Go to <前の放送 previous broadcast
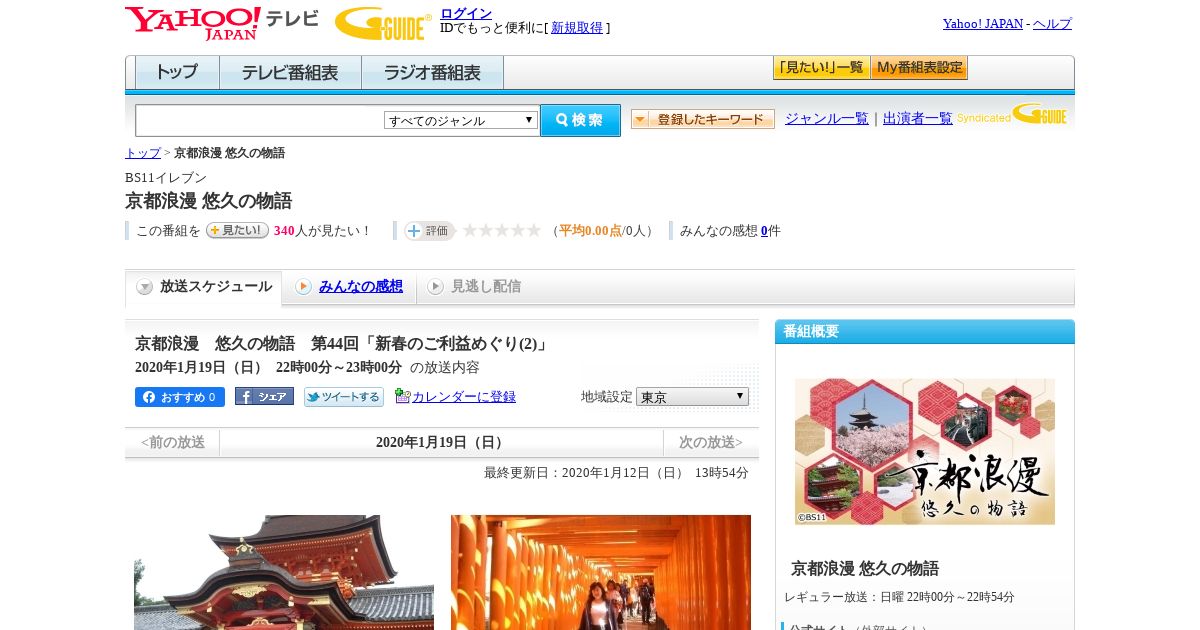Viewport: 1200px width, 630px height. [173, 442]
